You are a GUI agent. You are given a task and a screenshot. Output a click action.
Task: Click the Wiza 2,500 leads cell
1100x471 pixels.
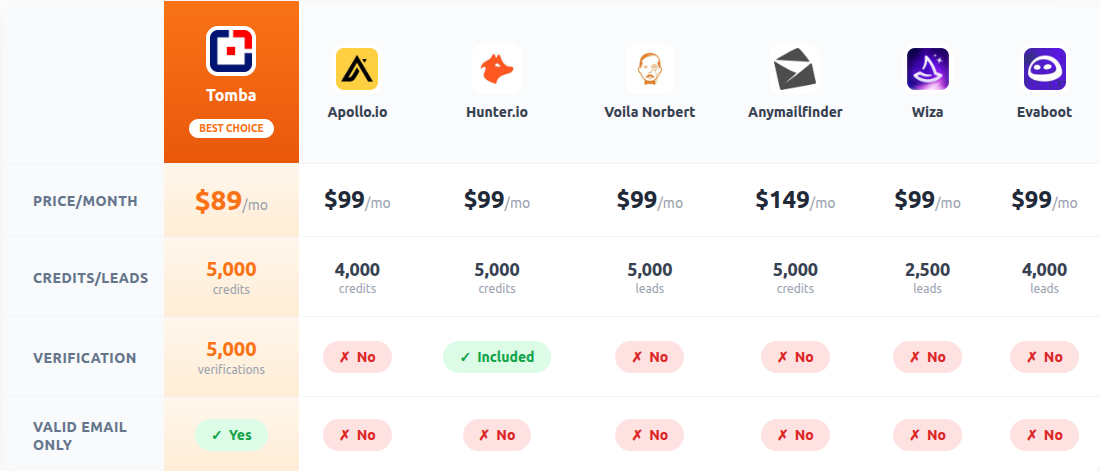click(x=927, y=277)
